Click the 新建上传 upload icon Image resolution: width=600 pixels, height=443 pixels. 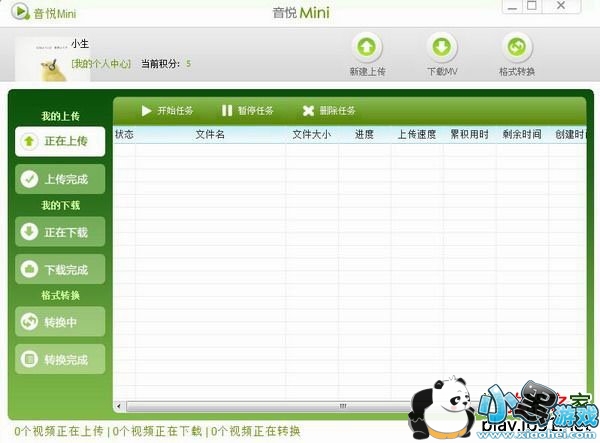pos(367,47)
